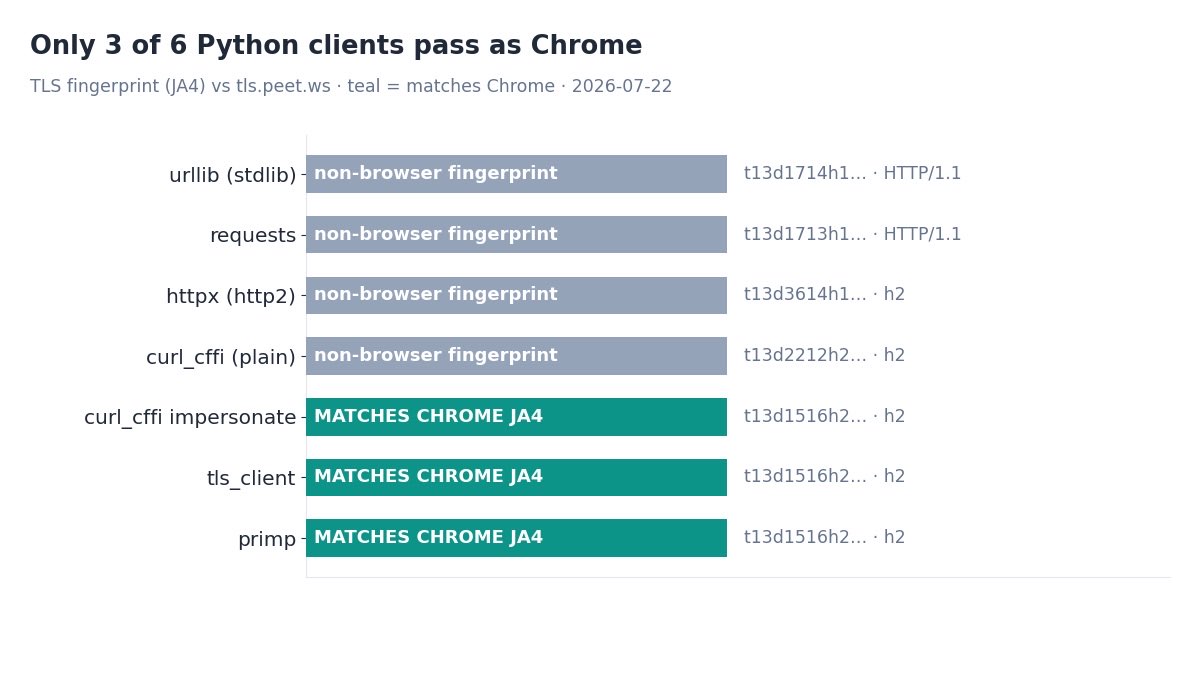This screenshot has width=1200, height=675.
Task: Click the teal bar for curl_cffi impersonate
Action: coord(516,417)
